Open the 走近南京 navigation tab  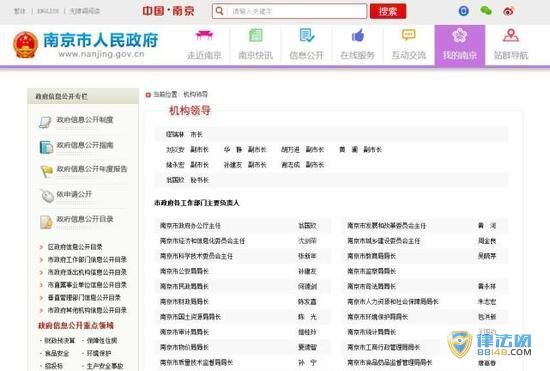[204, 45]
